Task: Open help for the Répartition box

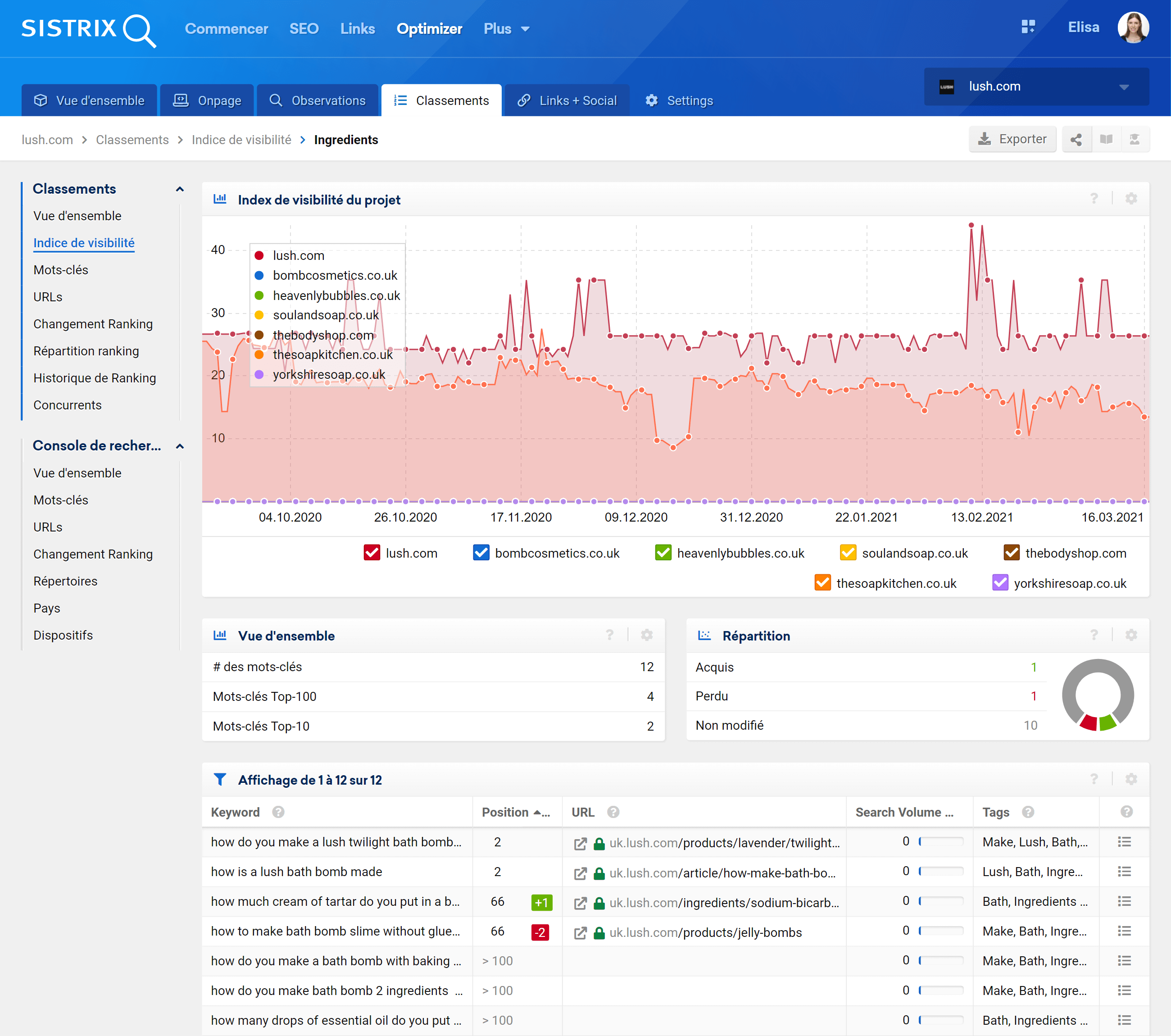Action: pos(1094,635)
